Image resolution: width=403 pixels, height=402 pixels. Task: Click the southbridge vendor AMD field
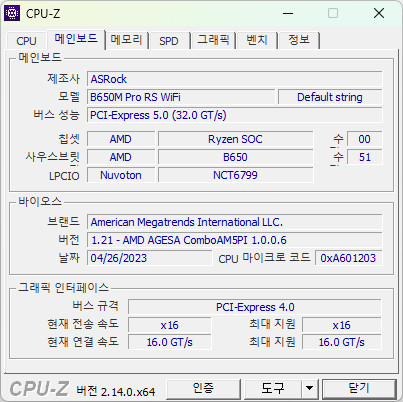[121, 157]
